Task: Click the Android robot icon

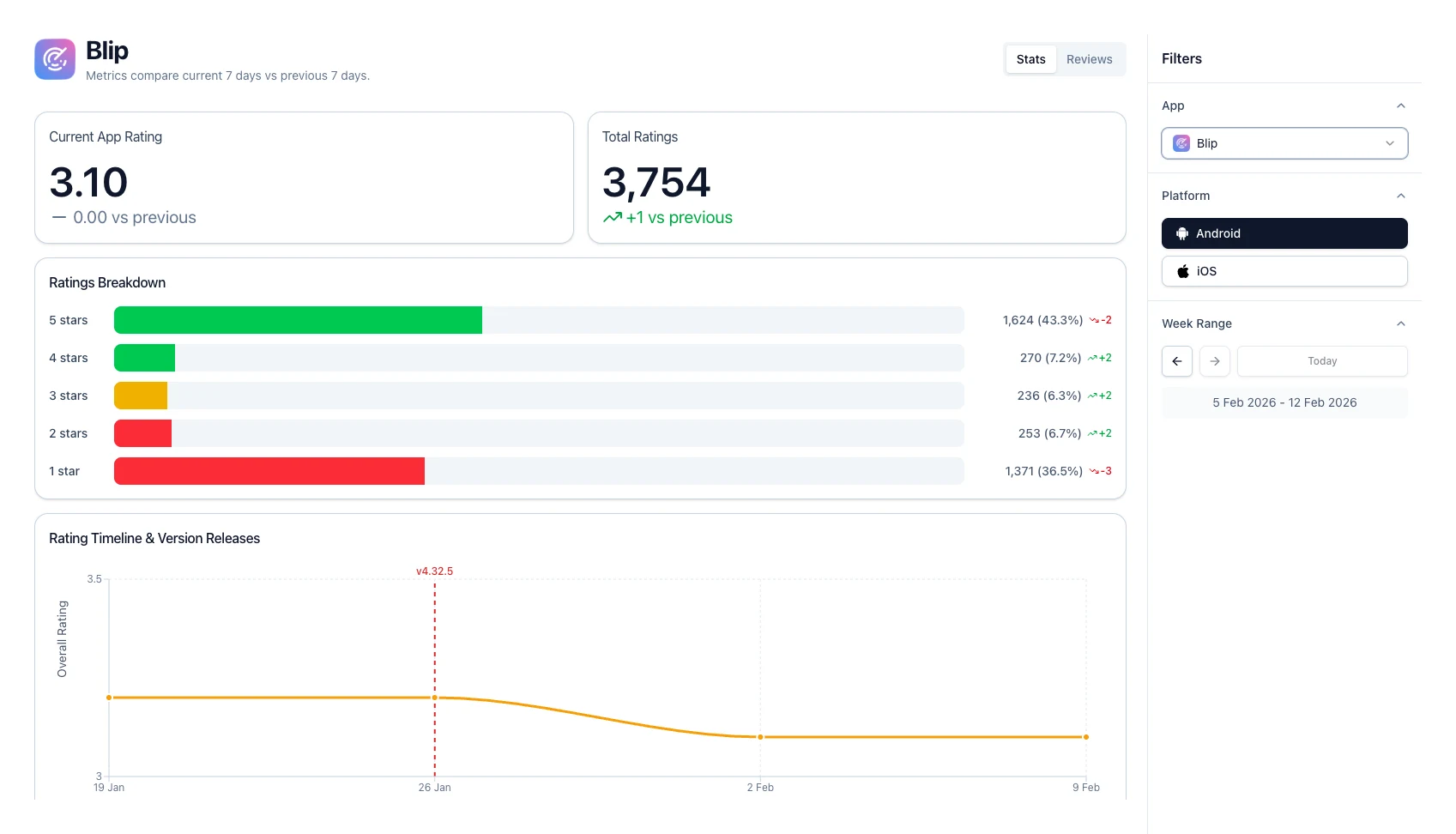Action: point(1182,233)
